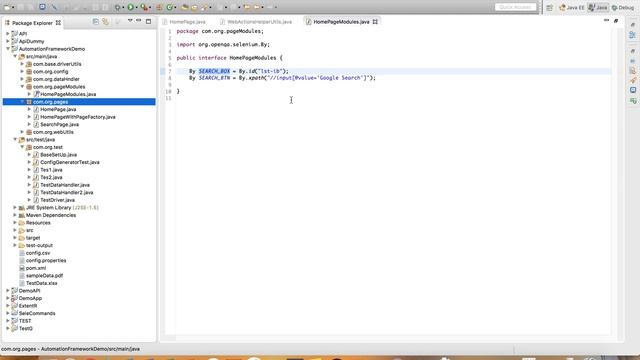
Task: Switch to the Debug perspective
Action: [x=622, y=7]
